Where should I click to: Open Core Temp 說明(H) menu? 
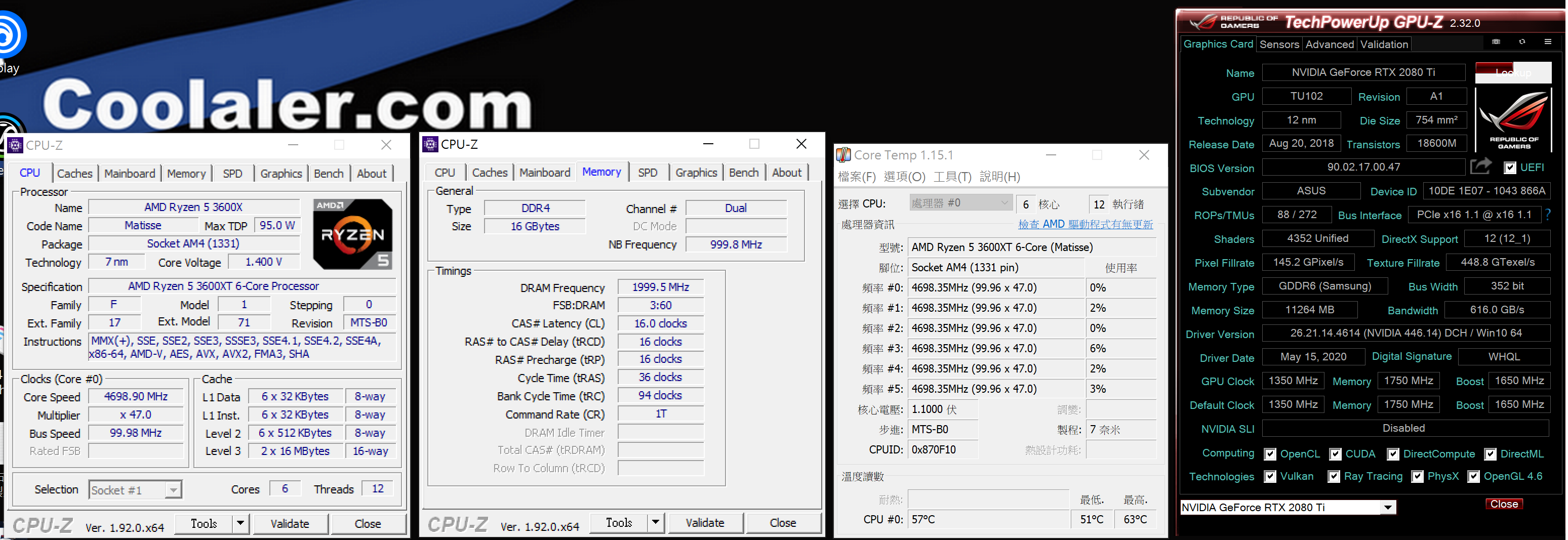pyautogui.click(x=999, y=177)
